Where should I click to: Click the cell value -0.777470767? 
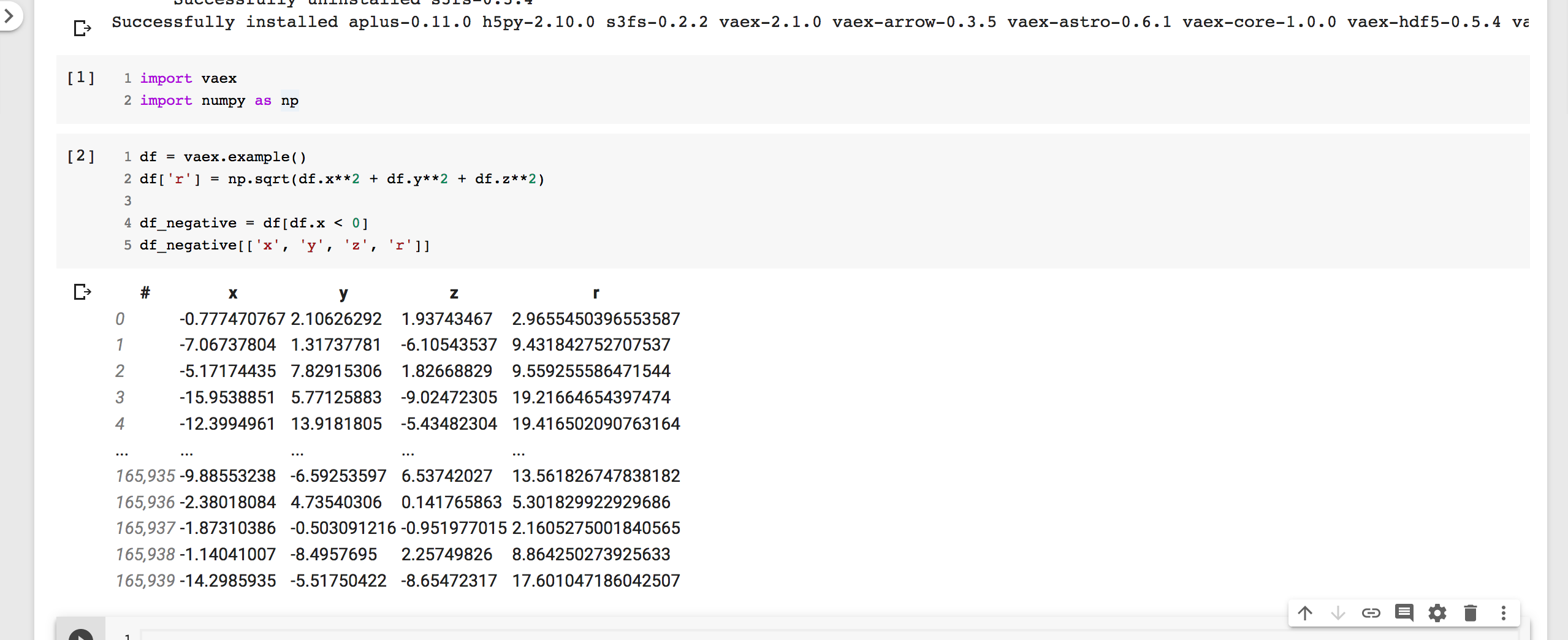point(232,319)
